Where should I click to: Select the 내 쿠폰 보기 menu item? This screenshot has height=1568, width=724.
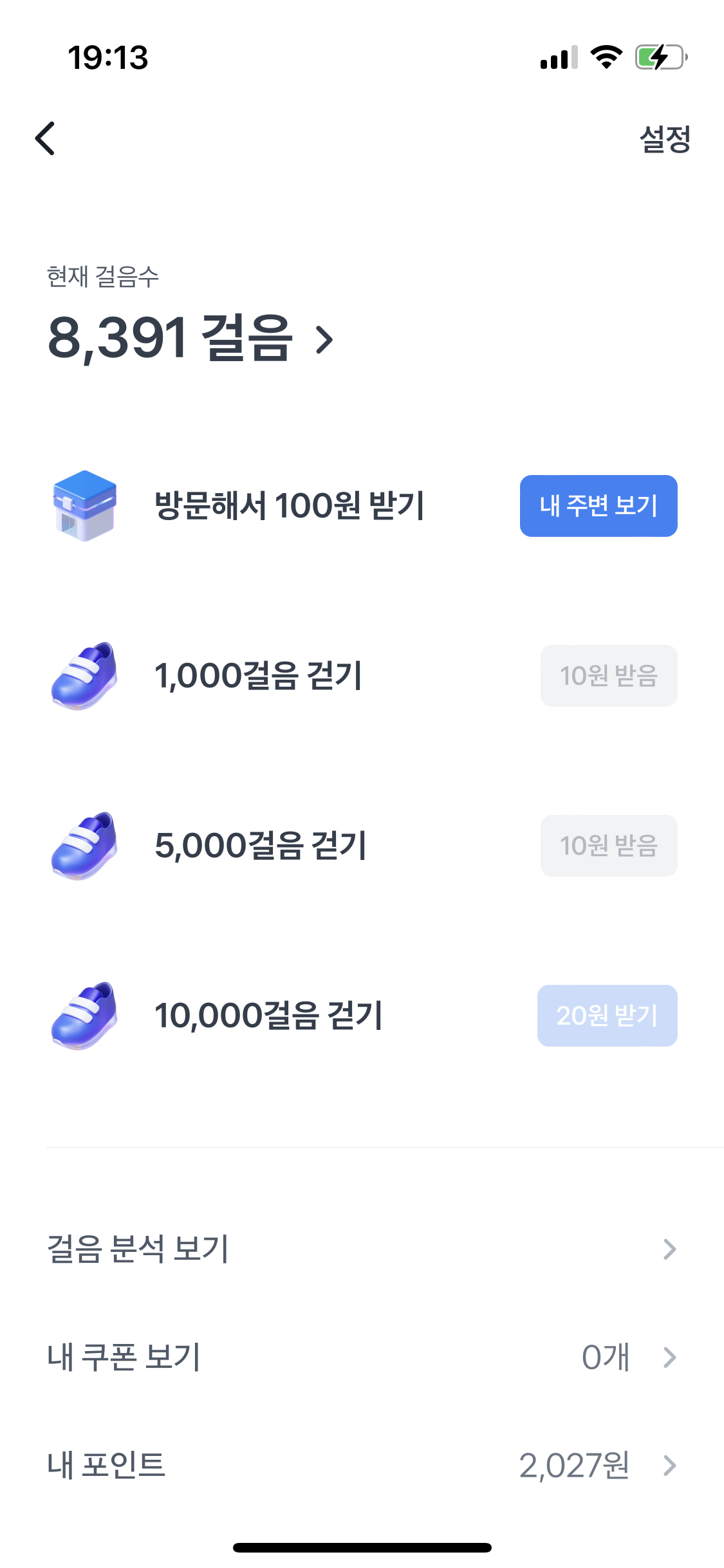pos(124,1357)
